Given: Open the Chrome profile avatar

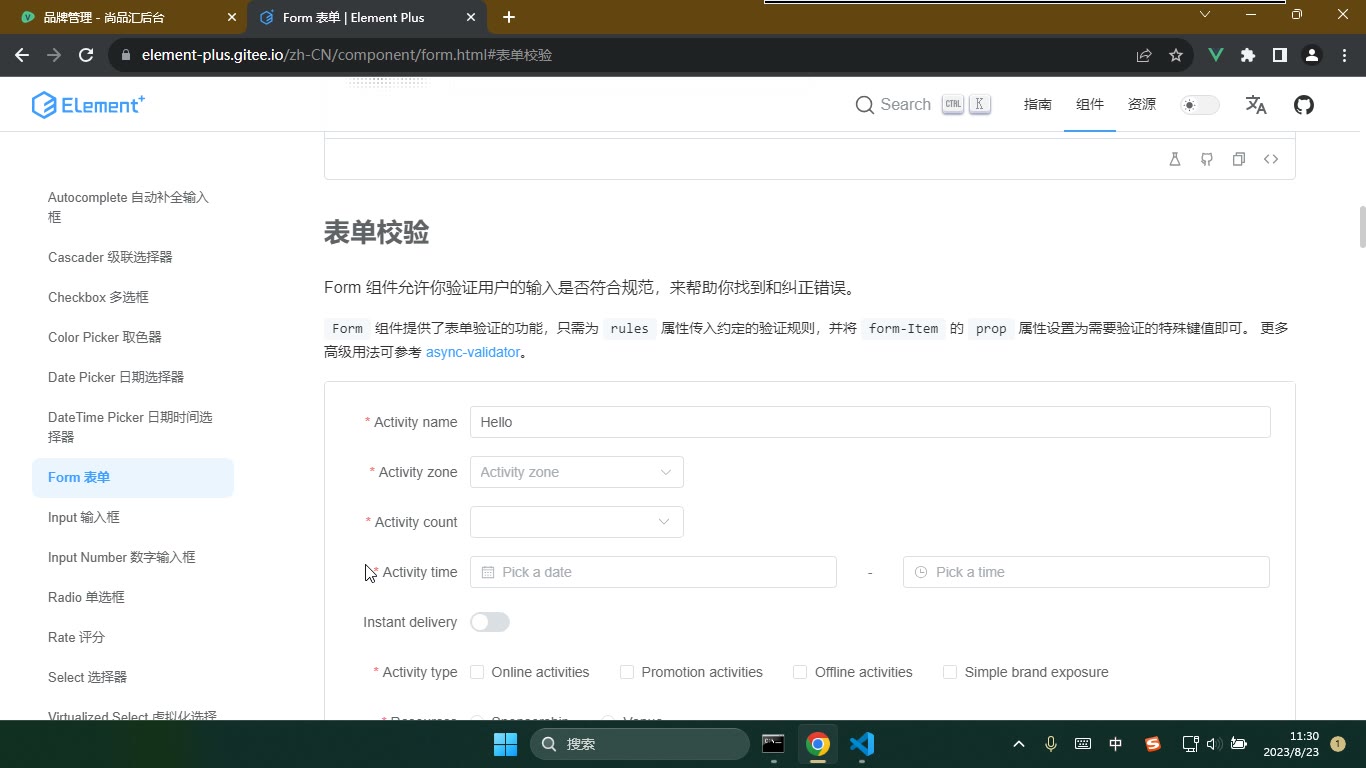Looking at the screenshot, I should pyautogui.click(x=1312, y=55).
